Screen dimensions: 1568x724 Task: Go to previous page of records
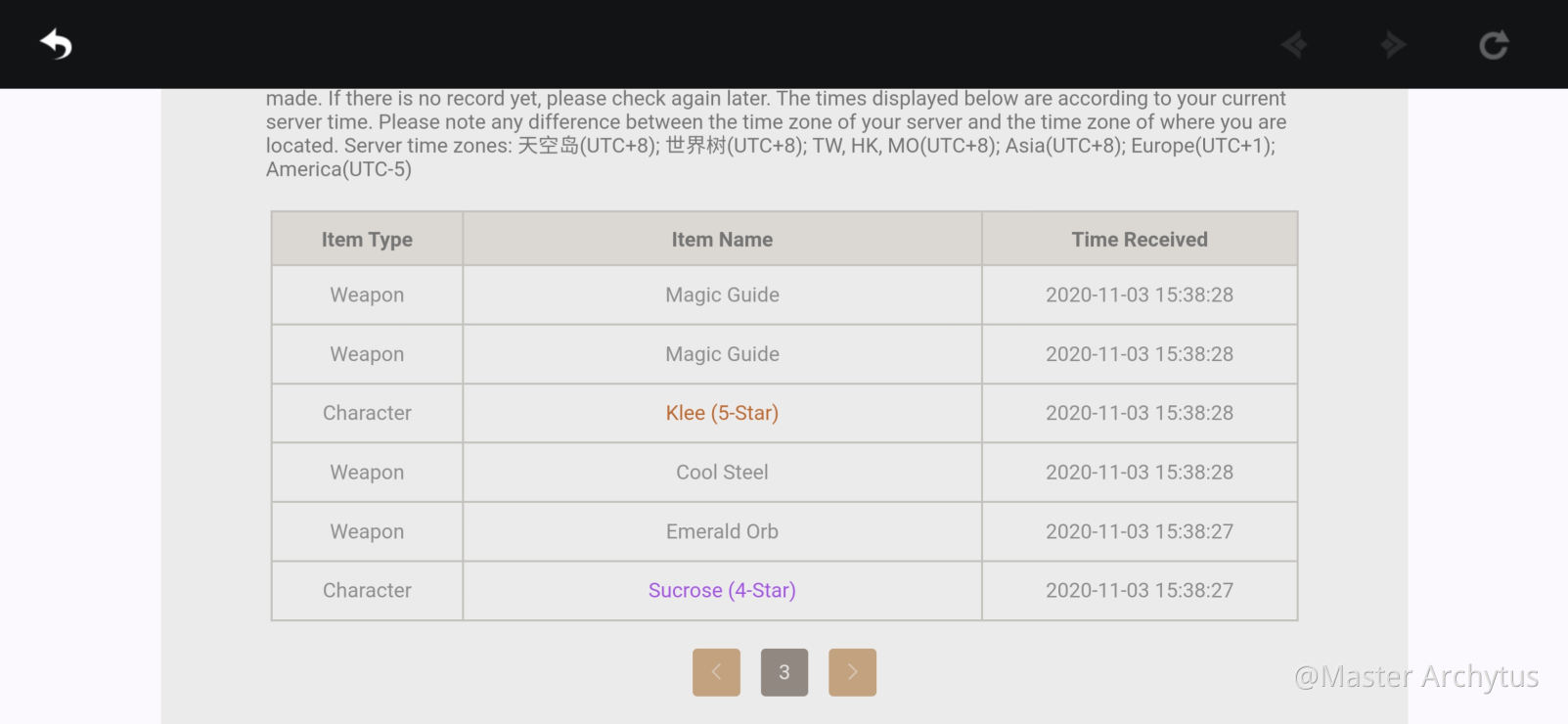pyautogui.click(x=716, y=672)
